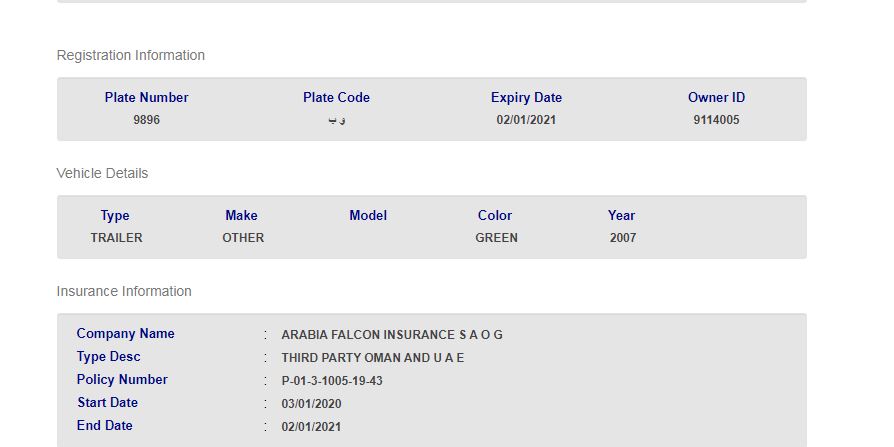Click the Plate Number label
This screenshot has height=447, width=894.
pyautogui.click(x=146, y=98)
